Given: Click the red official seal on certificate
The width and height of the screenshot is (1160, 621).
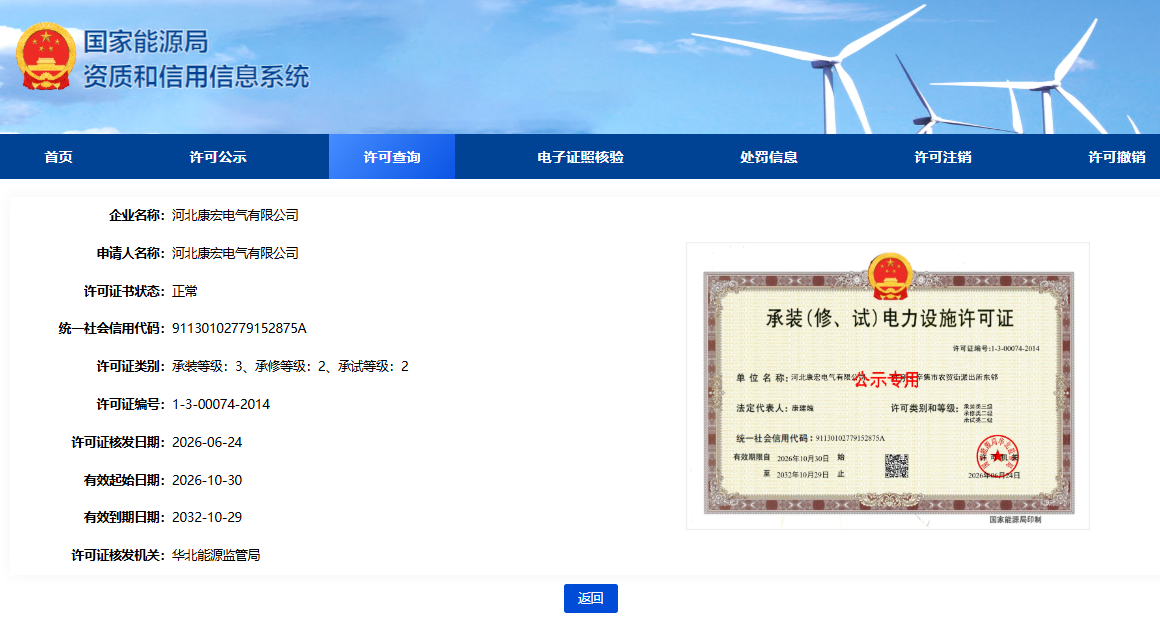Looking at the screenshot, I should coord(997,456).
